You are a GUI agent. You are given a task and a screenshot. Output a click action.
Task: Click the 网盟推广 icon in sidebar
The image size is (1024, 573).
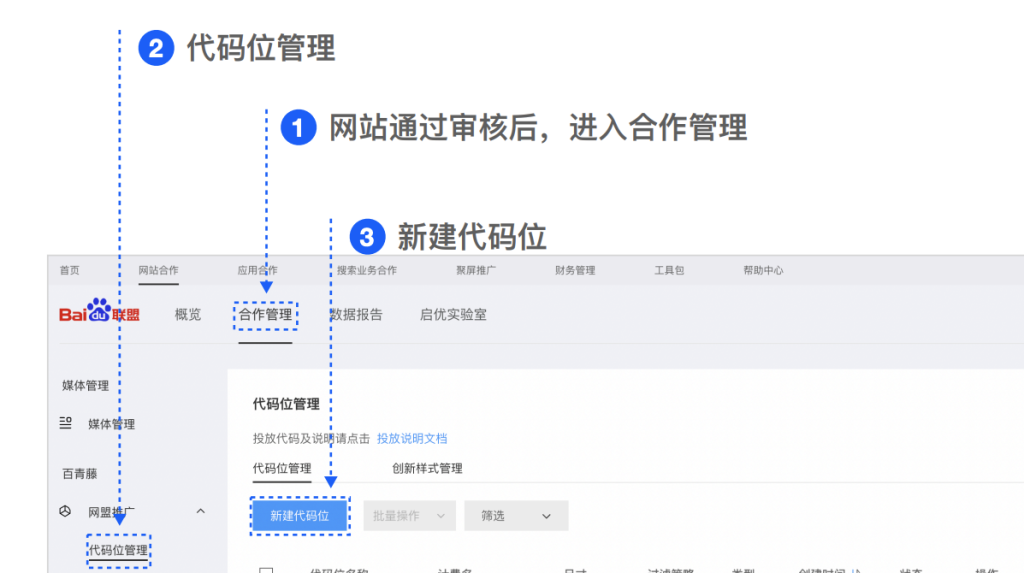click(x=66, y=512)
